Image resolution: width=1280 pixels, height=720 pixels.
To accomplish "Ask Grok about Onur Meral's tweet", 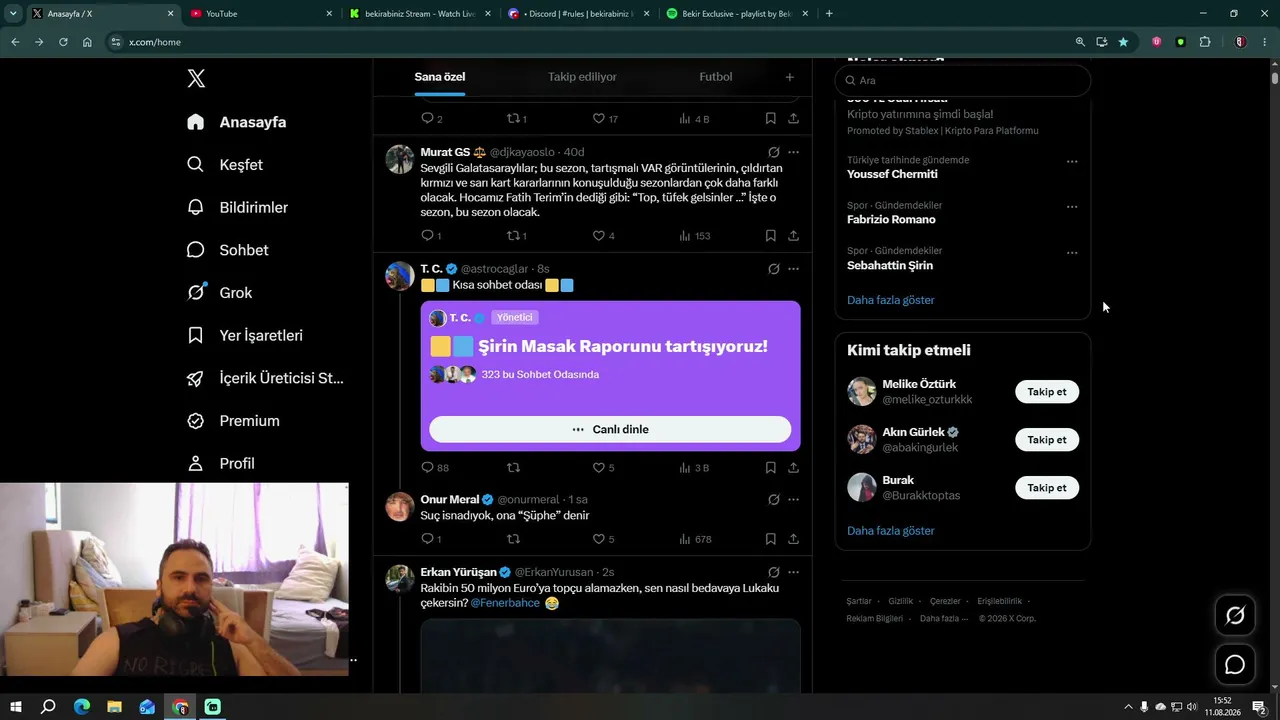I will coord(773,500).
